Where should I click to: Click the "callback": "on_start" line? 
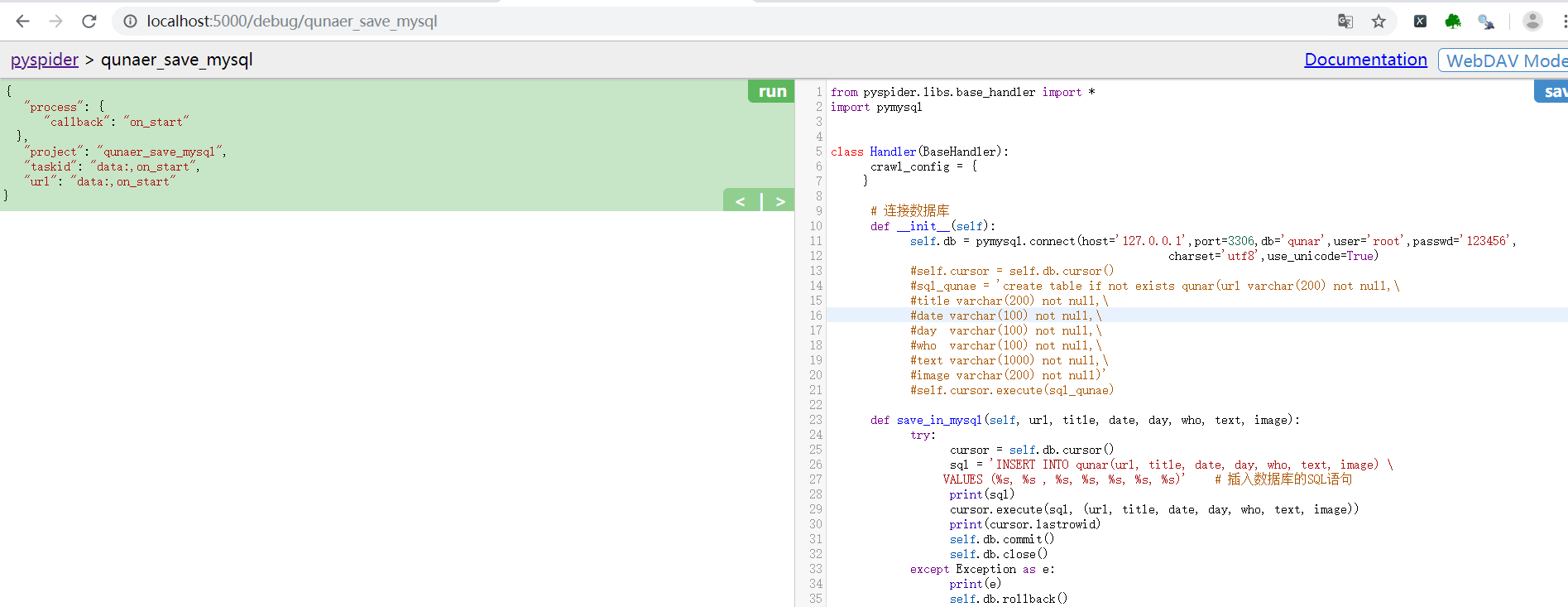click(117, 122)
